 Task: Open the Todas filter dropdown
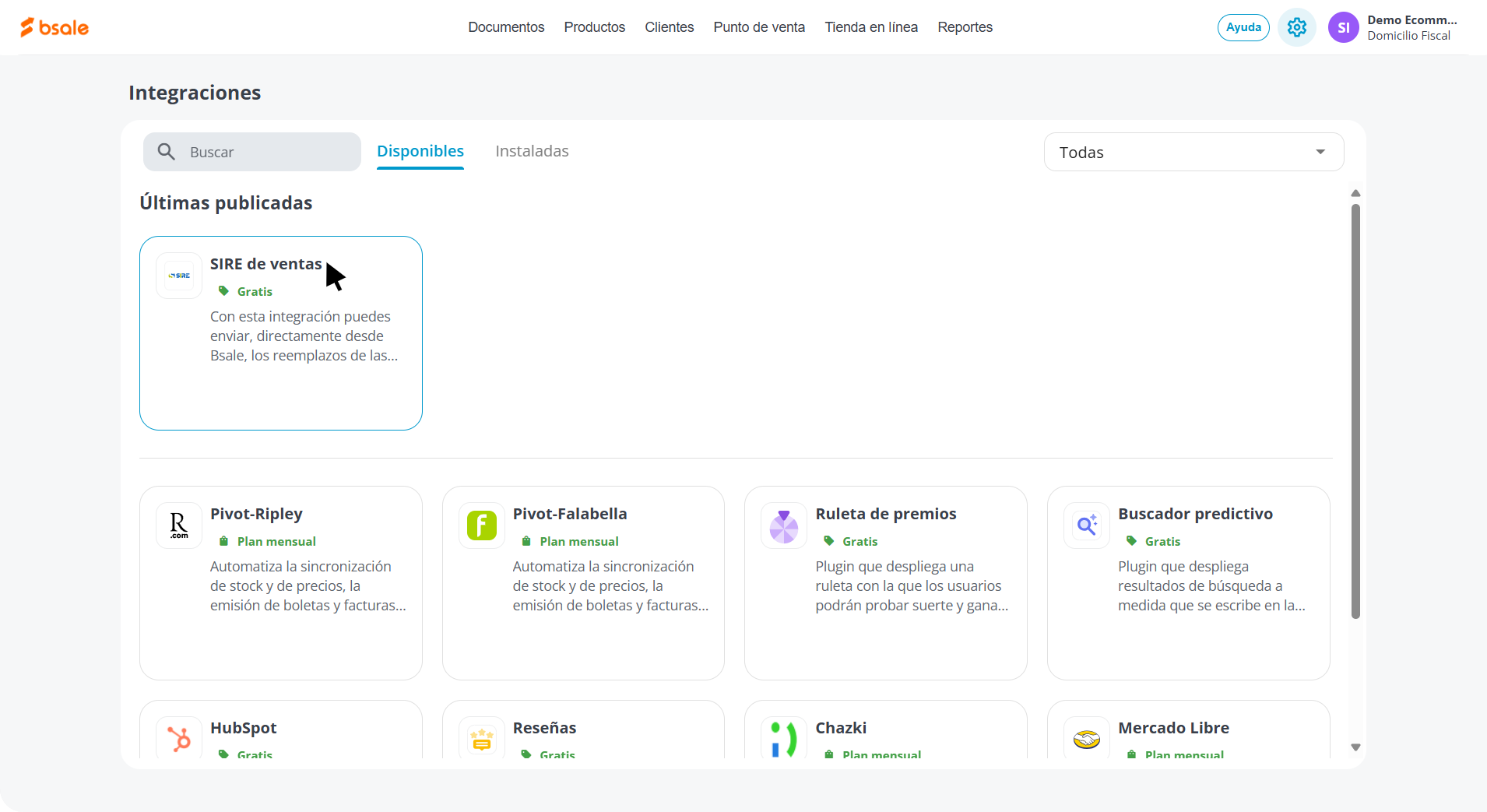[x=1193, y=152]
